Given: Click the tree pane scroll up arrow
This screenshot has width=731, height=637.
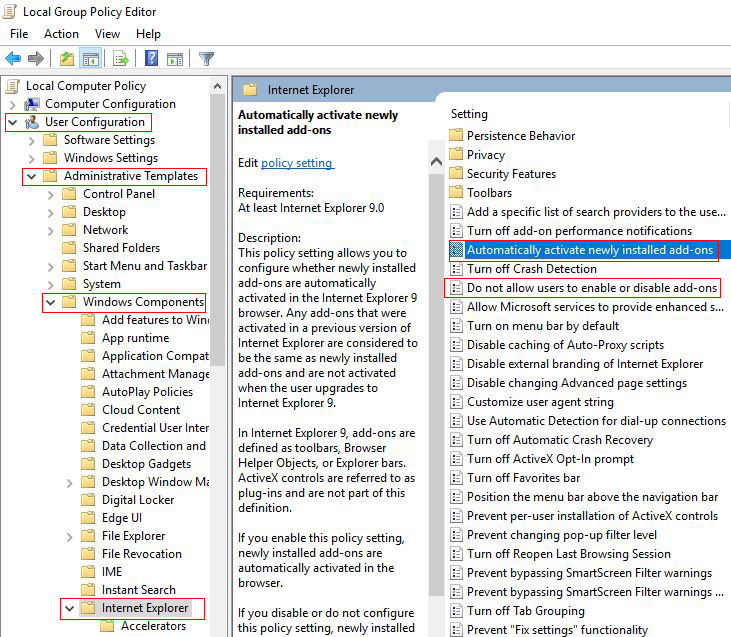Looking at the screenshot, I should tap(217, 86).
